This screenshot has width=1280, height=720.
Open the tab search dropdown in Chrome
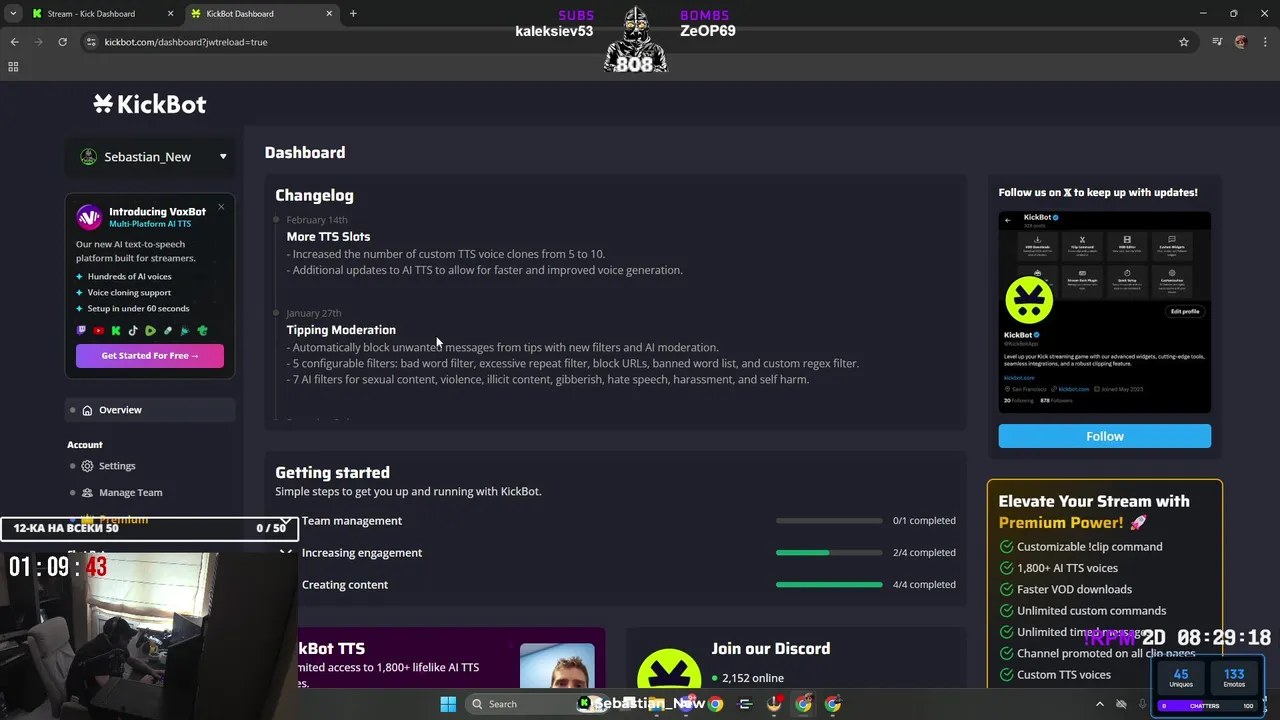click(x=13, y=14)
